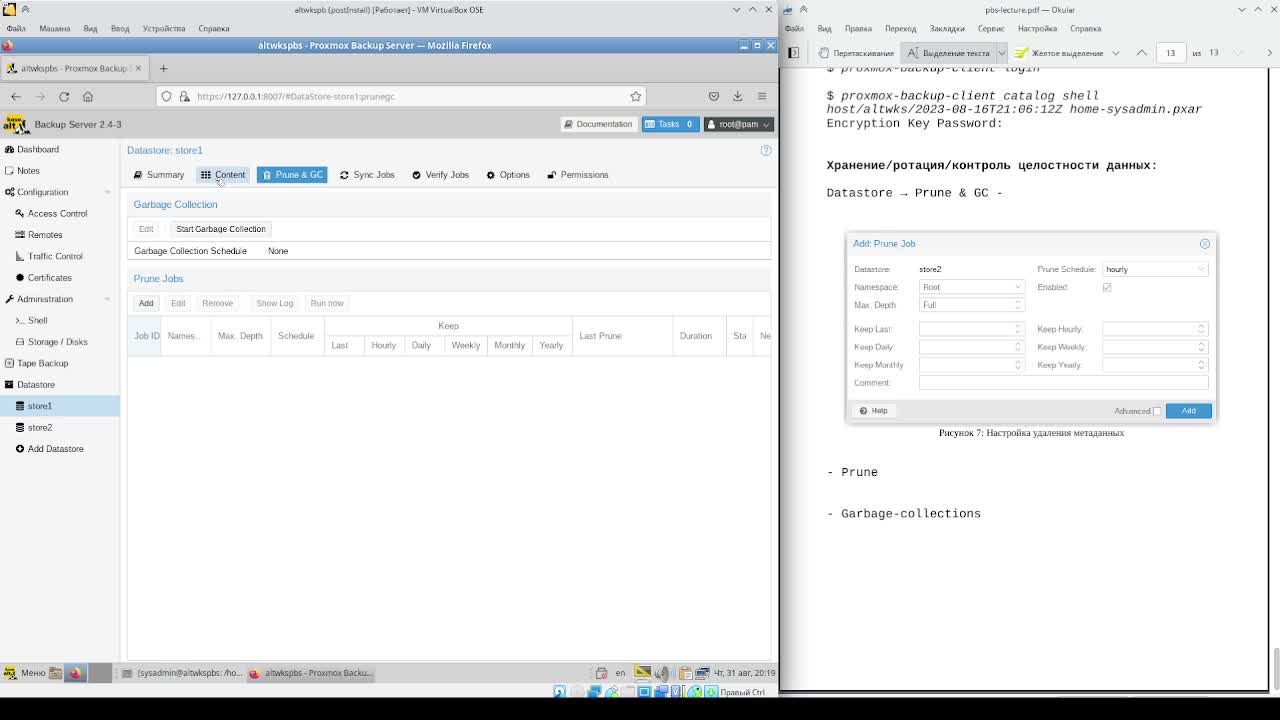The width and height of the screenshot is (1280, 720).
Task: Open Okular Закладки menu
Action: click(x=947, y=28)
